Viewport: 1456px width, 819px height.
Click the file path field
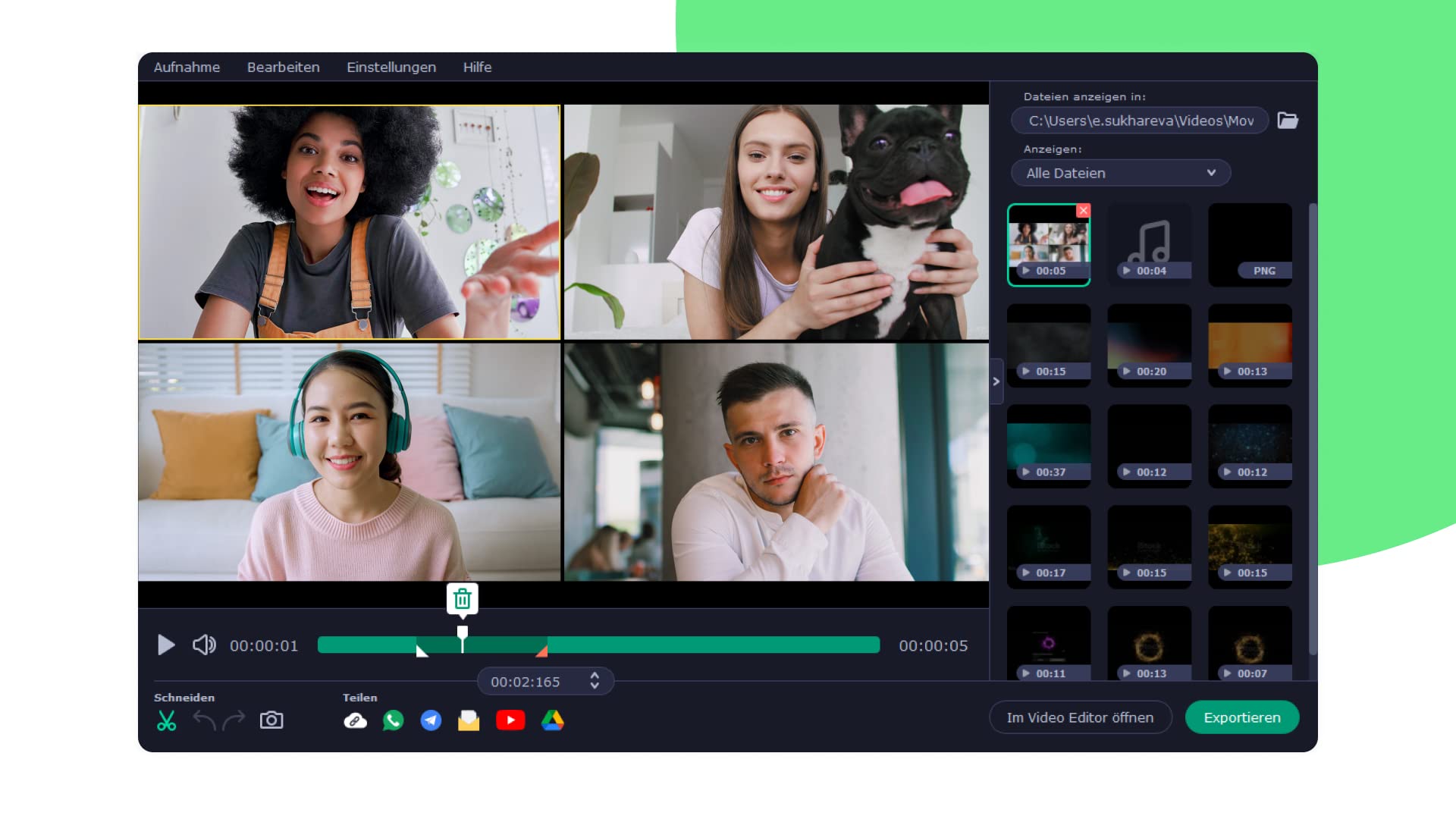(1140, 121)
